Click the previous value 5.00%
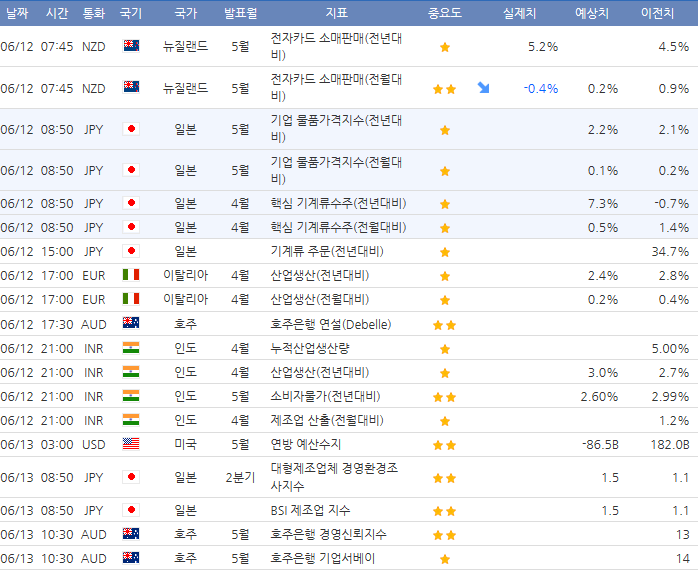The width and height of the screenshot is (698, 573). click(670, 349)
